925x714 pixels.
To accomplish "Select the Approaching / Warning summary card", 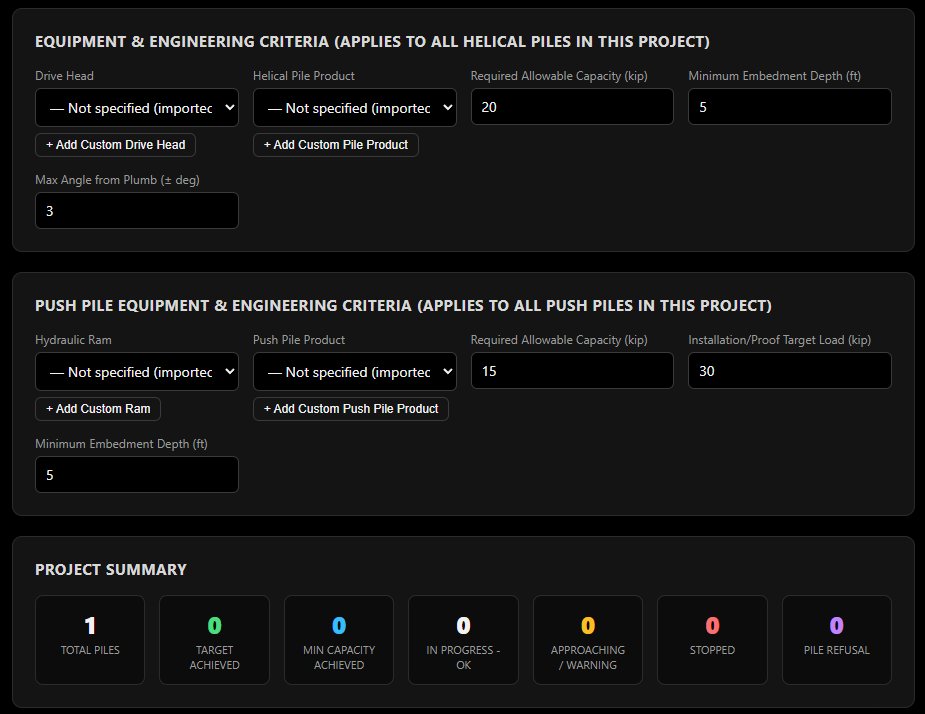I will [x=588, y=640].
